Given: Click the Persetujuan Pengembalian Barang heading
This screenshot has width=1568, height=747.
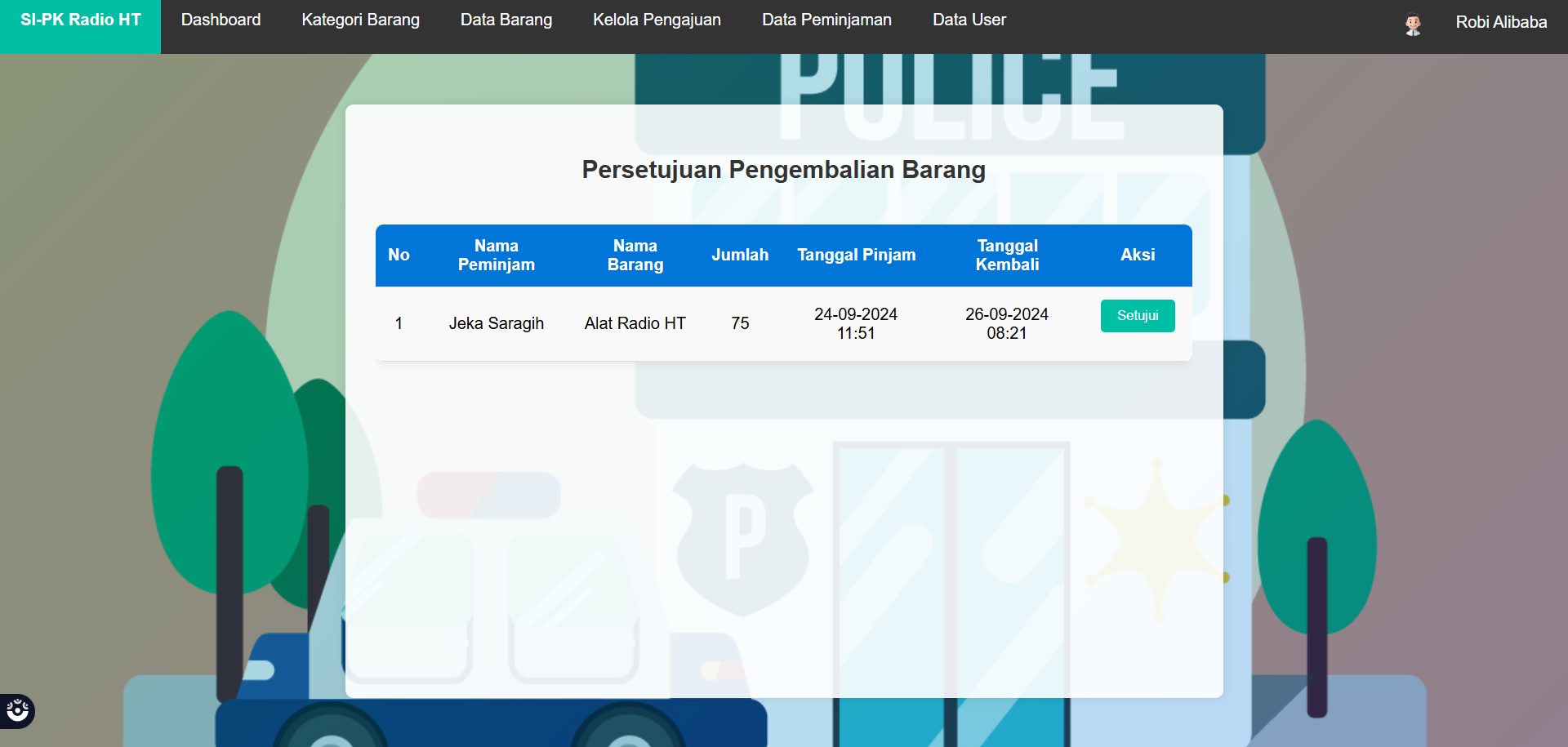Looking at the screenshot, I should tap(784, 170).
